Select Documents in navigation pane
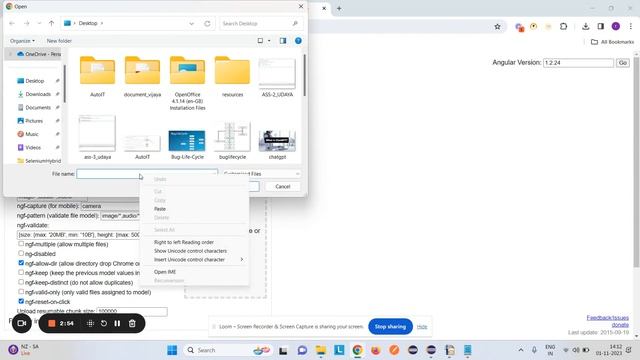The image size is (640, 360). (x=38, y=108)
